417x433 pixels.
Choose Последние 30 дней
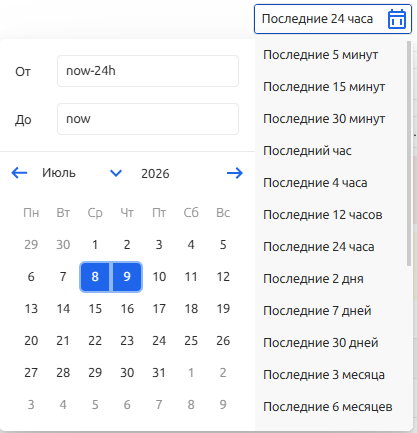tap(321, 343)
